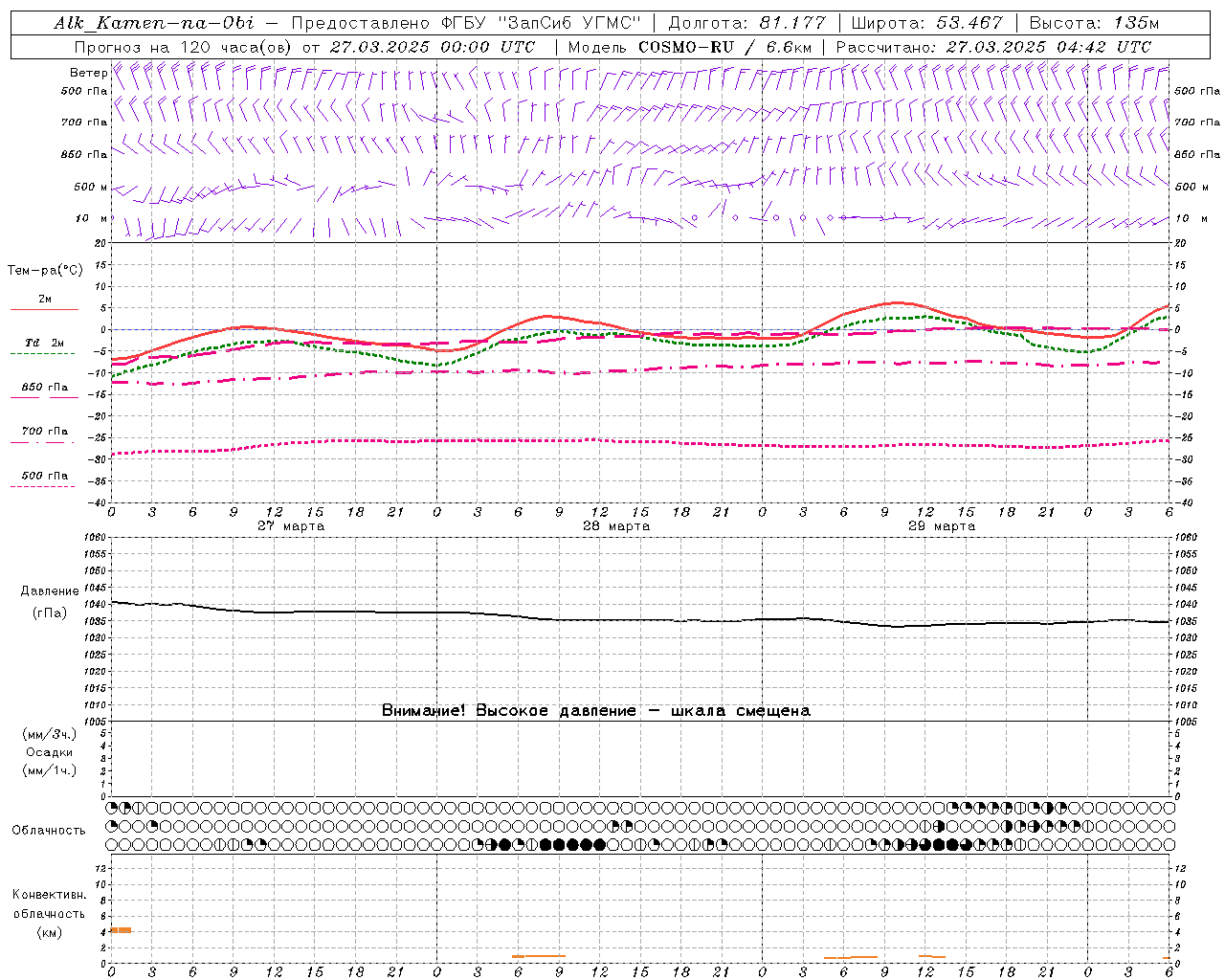Click the 700 гПа legend entry in the temperature panel
Viewport: 1225px width, 980px height.
pyautogui.click(x=45, y=432)
